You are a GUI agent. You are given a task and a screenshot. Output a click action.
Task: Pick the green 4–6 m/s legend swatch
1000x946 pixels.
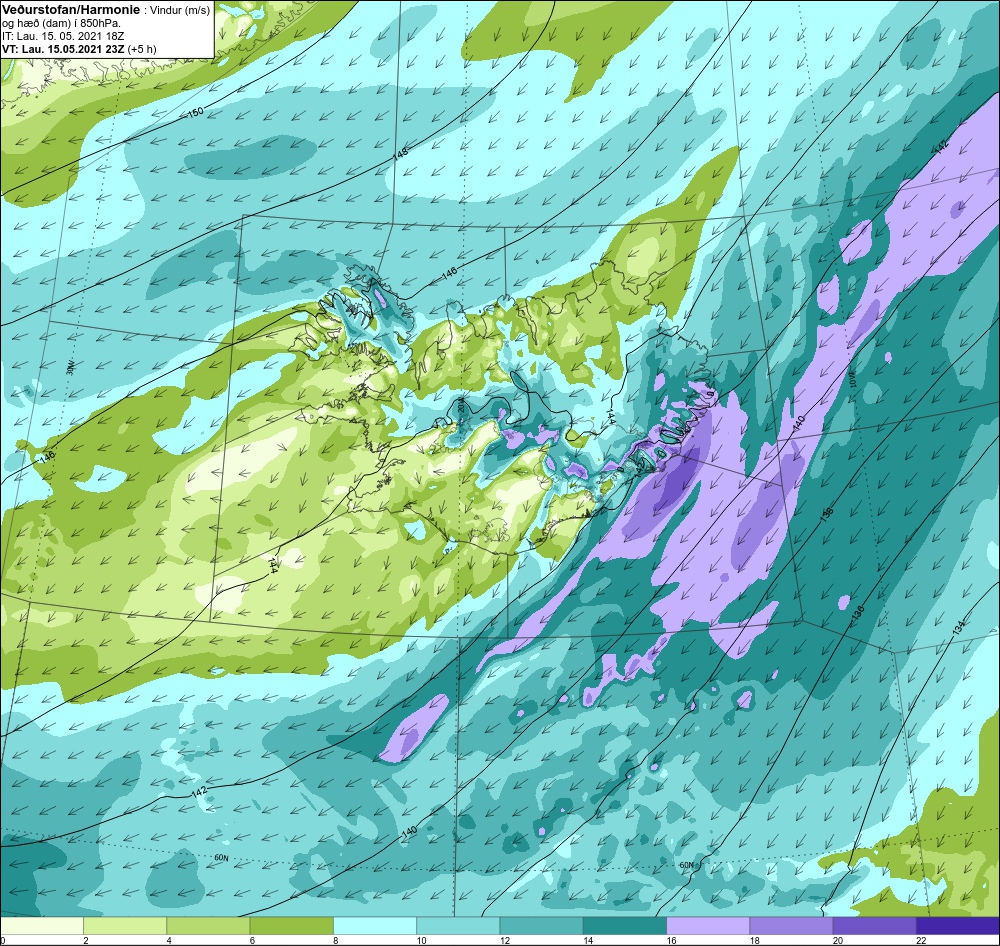tap(209, 925)
